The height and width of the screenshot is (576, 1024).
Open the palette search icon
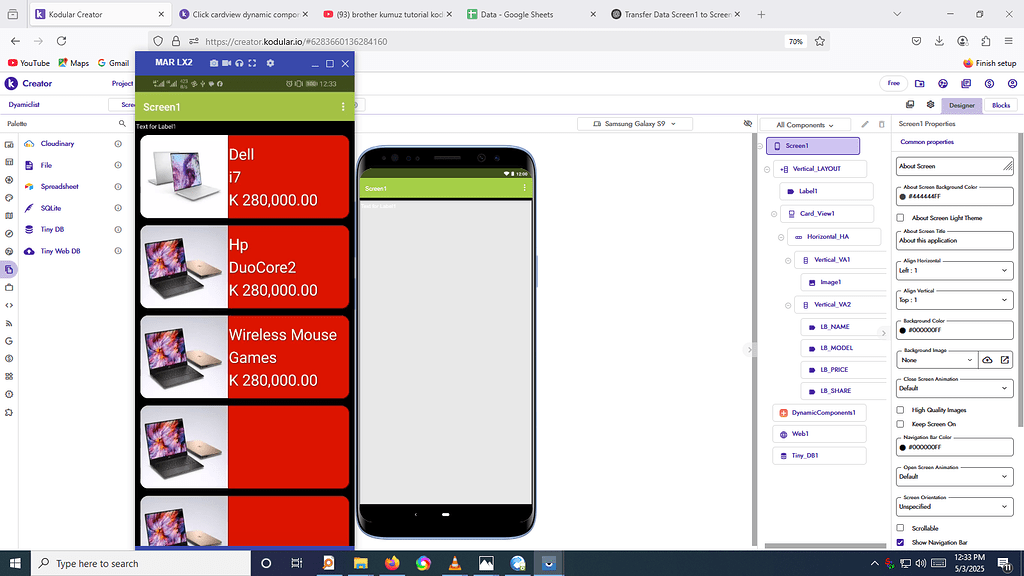(x=120, y=124)
